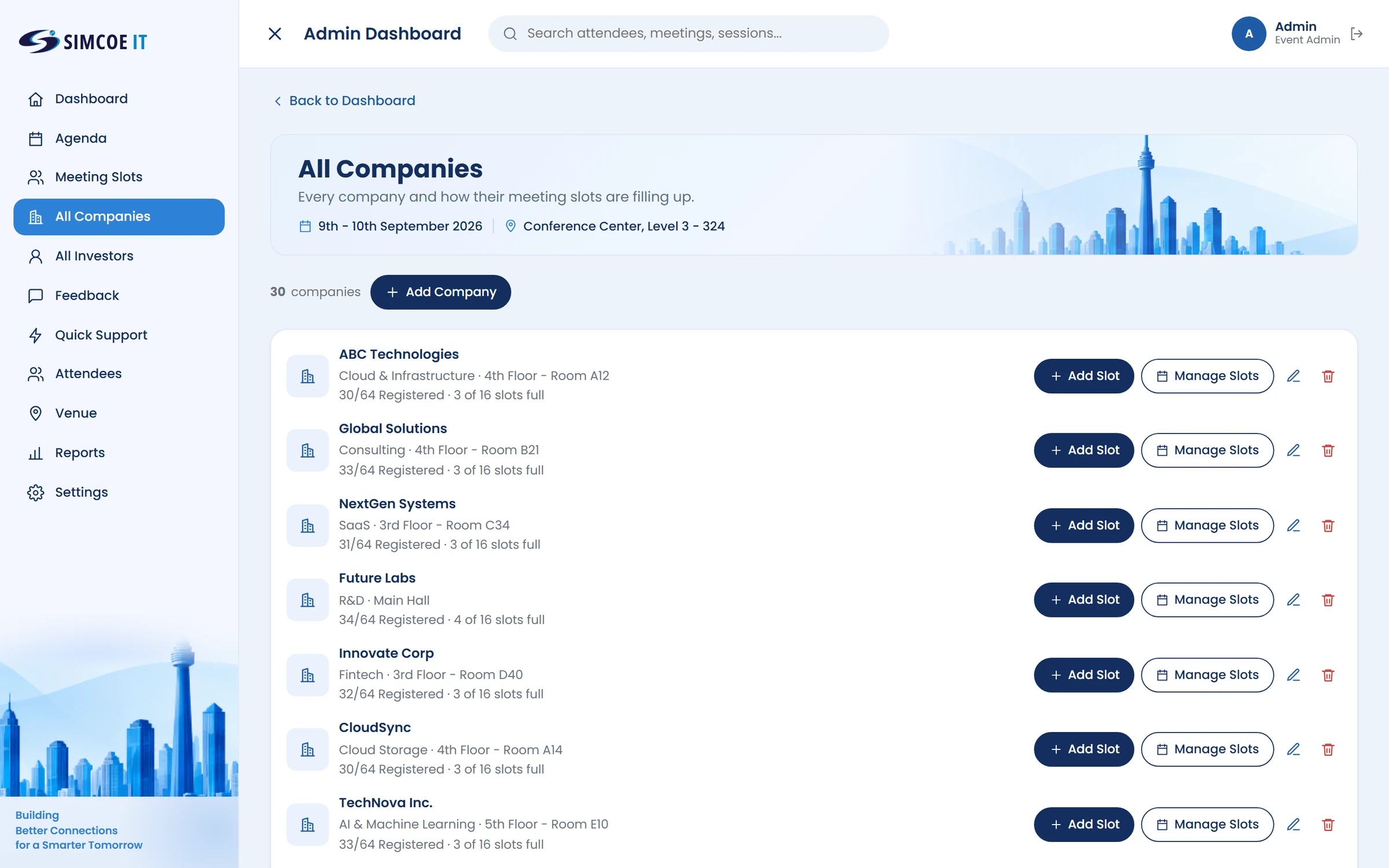Close the sidebar with X icon
The height and width of the screenshot is (868, 1389).
coord(275,34)
